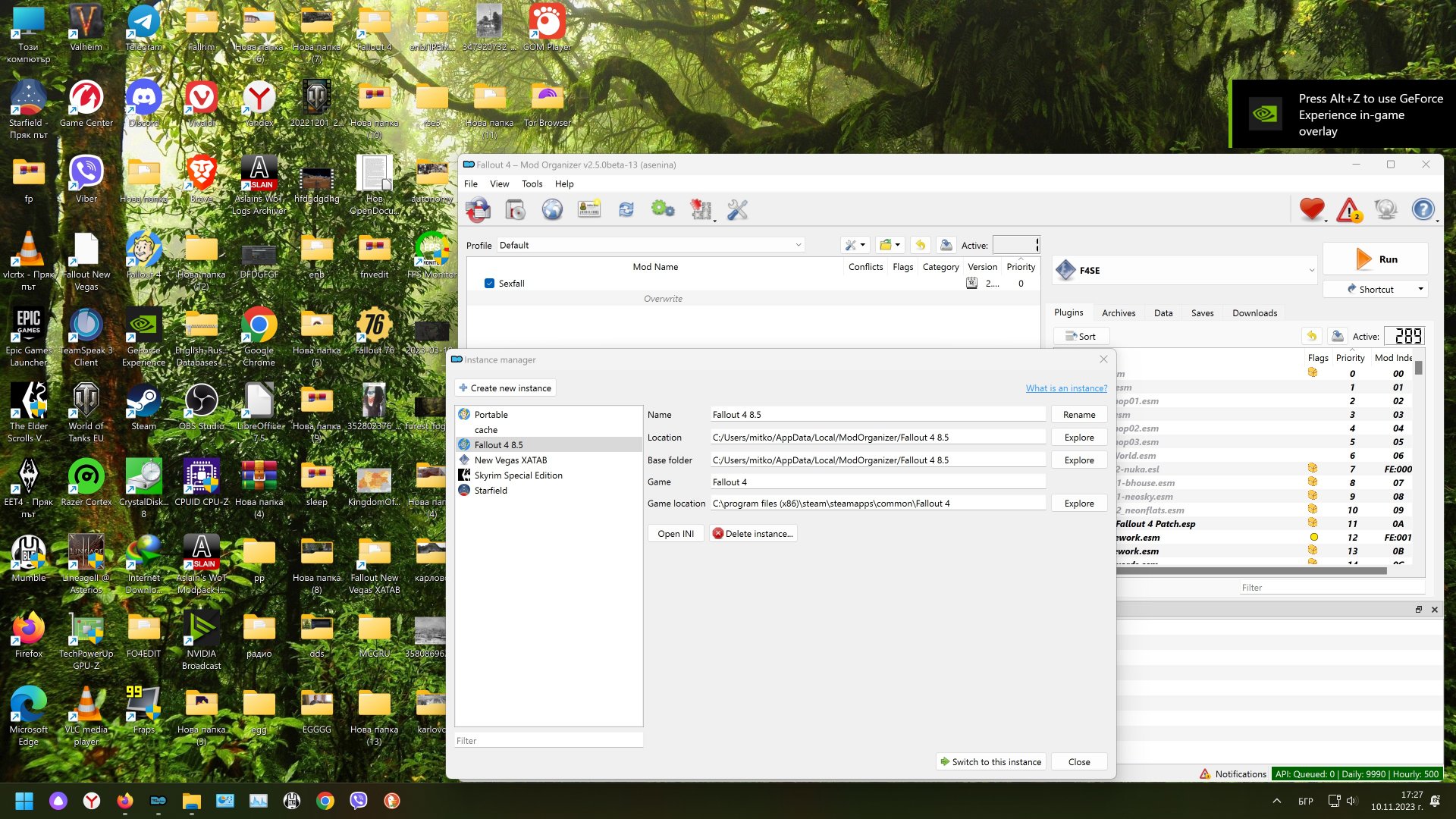Click the red heart endorse icon

click(1311, 209)
